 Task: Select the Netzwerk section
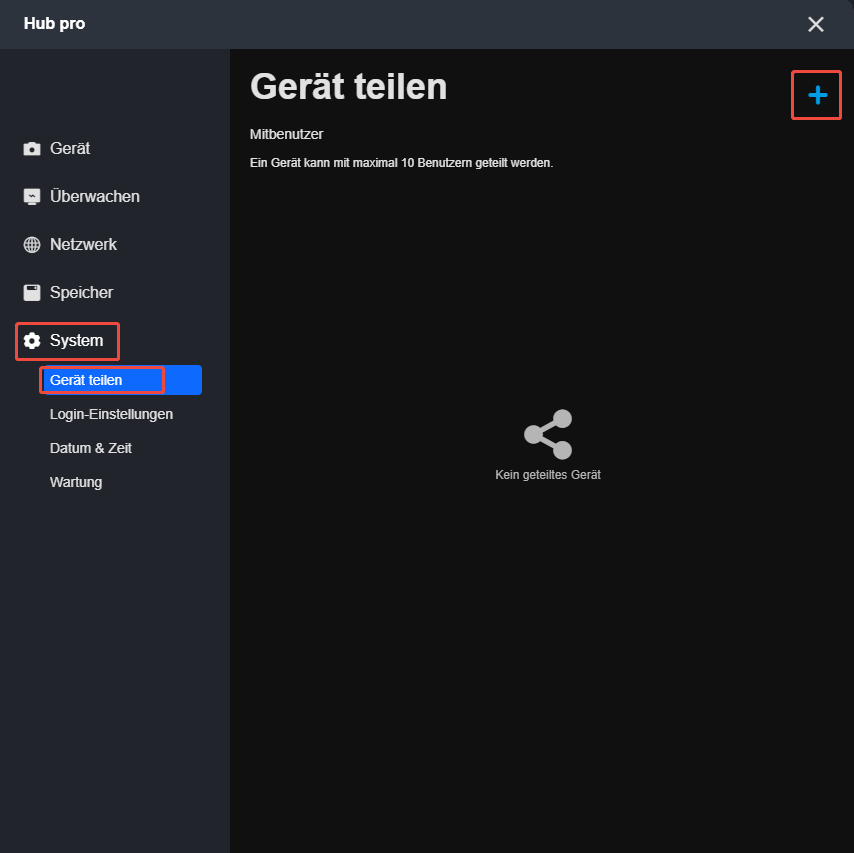[x=70, y=245]
